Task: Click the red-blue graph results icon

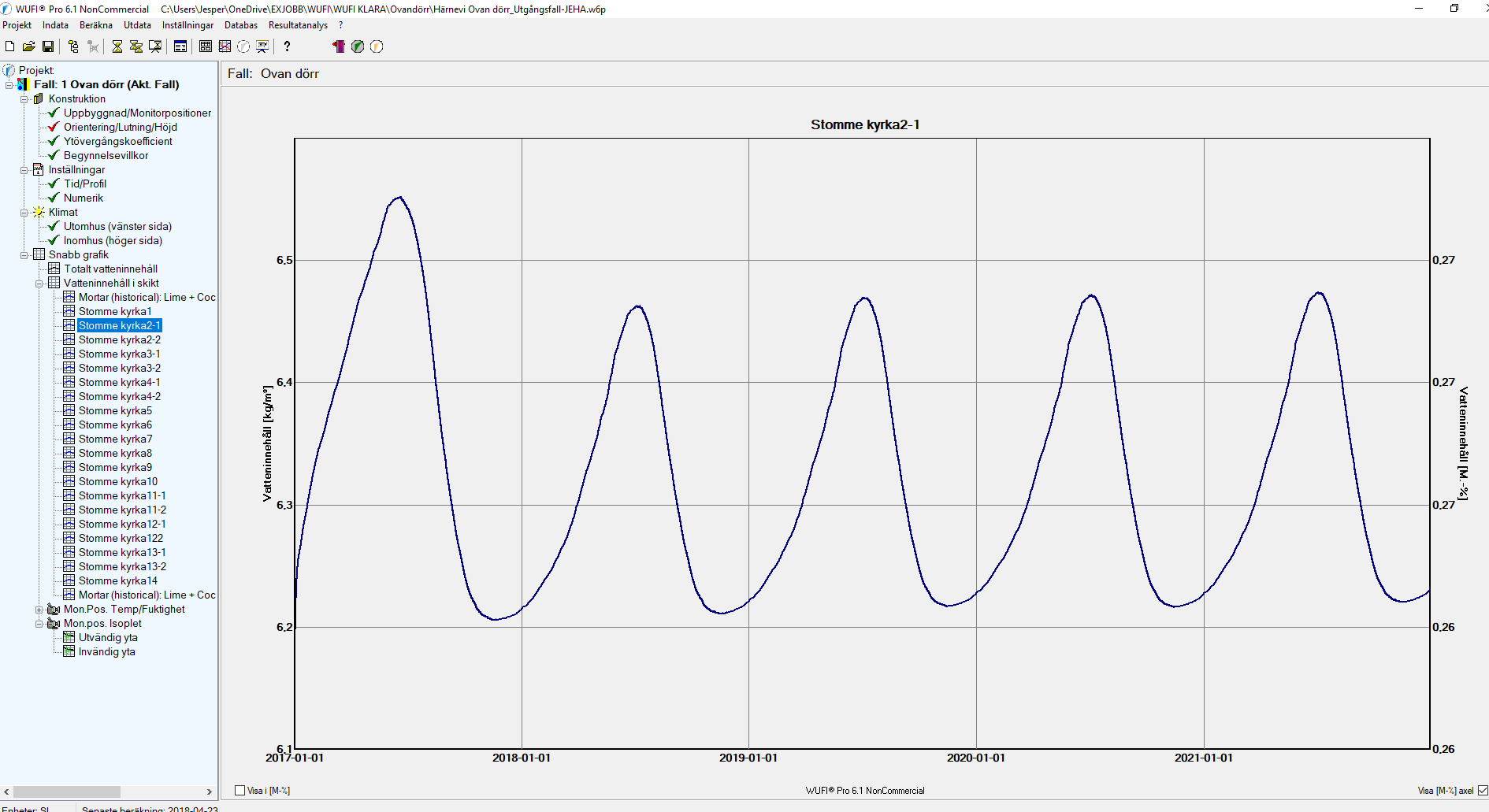Action: pos(225,46)
